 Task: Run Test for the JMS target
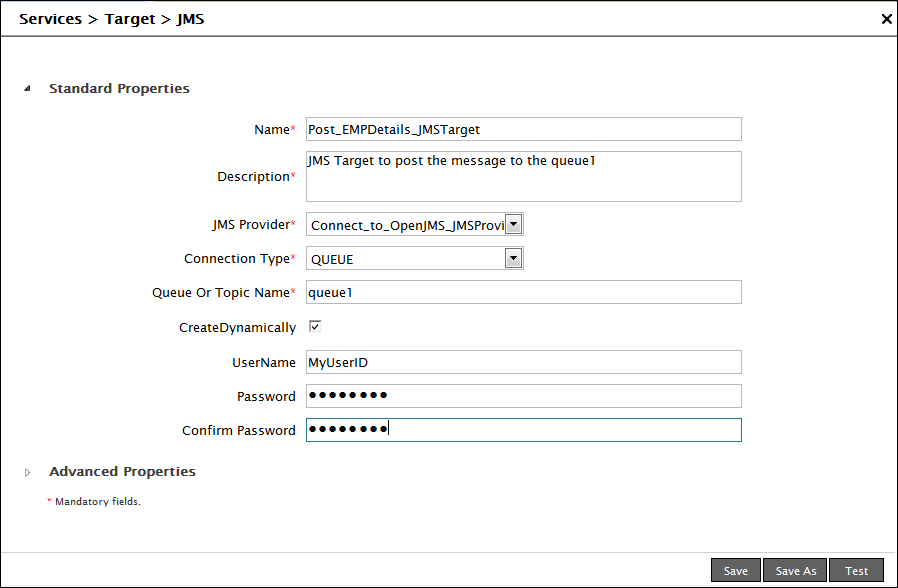pos(856,570)
